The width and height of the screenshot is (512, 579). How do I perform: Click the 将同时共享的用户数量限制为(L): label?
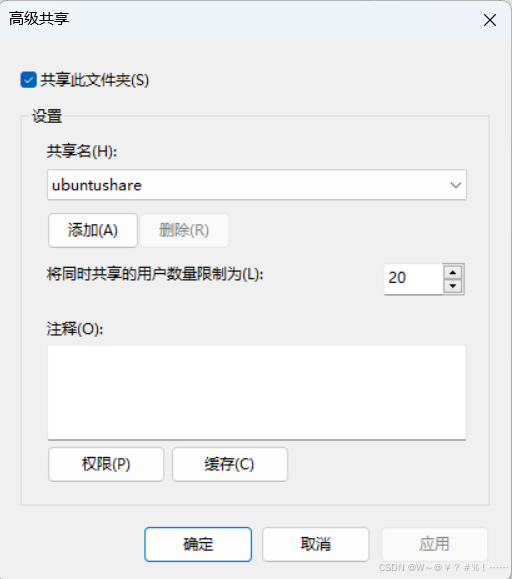[155, 274]
